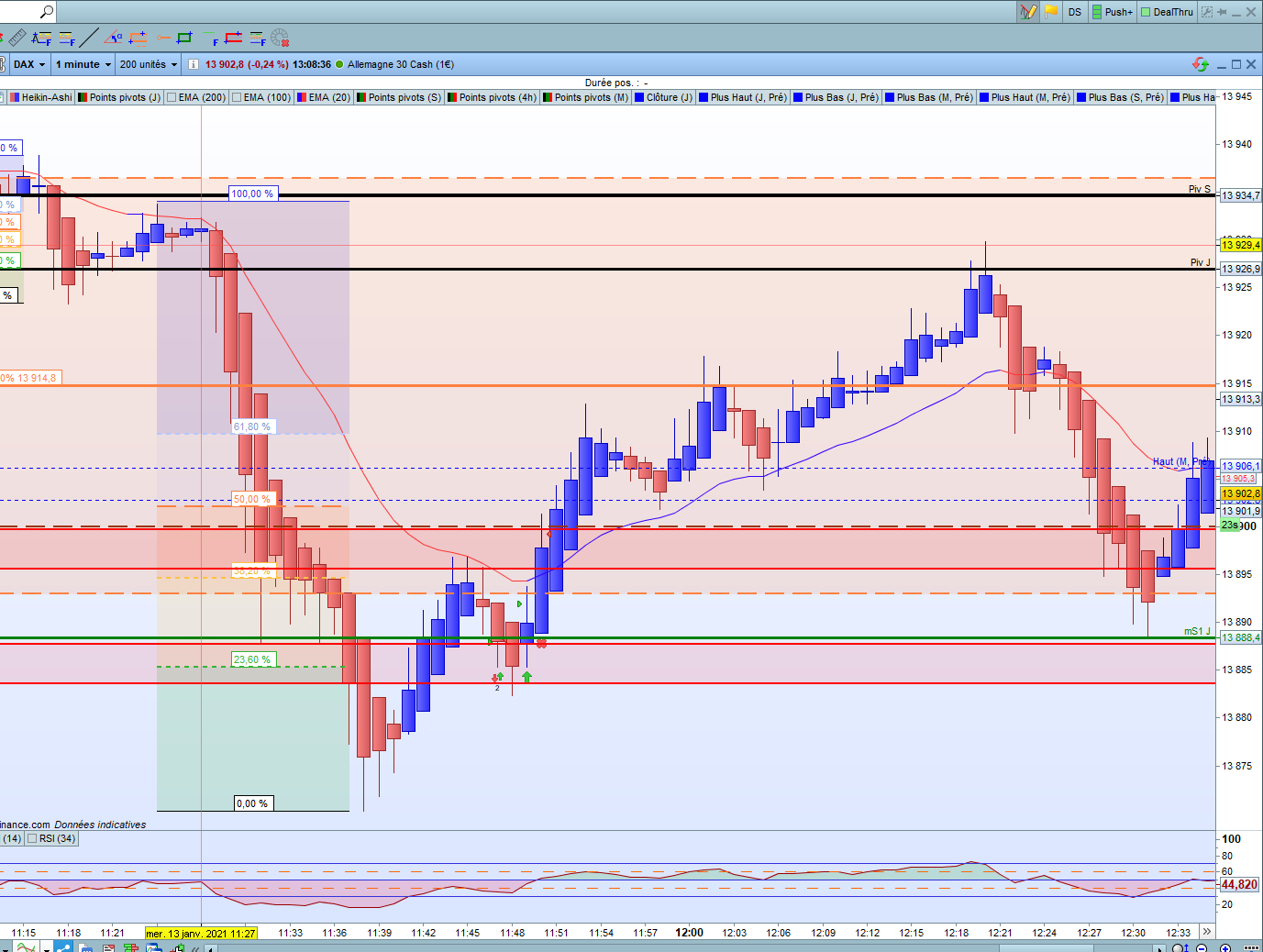This screenshot has width=1263, height=952.
Task: Click the Heikin-Ashi color swatch
Action: [15, 97]
